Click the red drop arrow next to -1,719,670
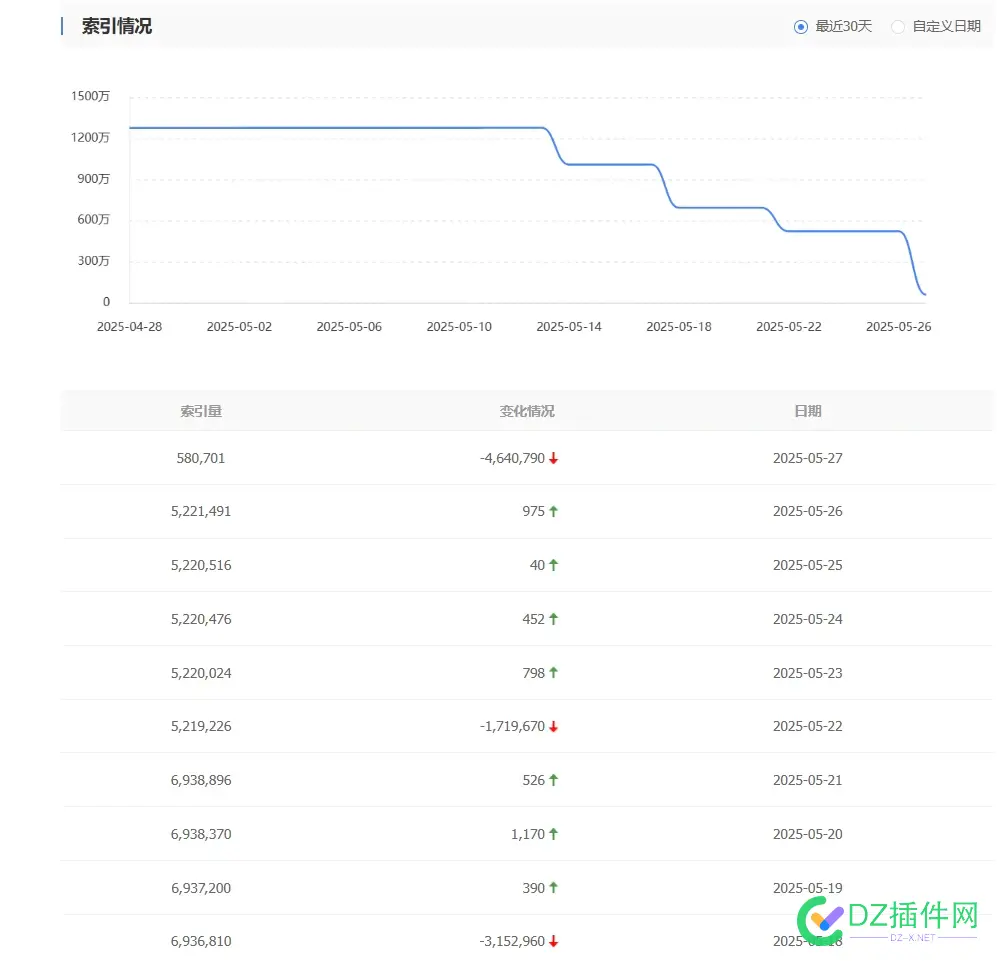The height and width of the screenshot is (961, 997). 556,726
